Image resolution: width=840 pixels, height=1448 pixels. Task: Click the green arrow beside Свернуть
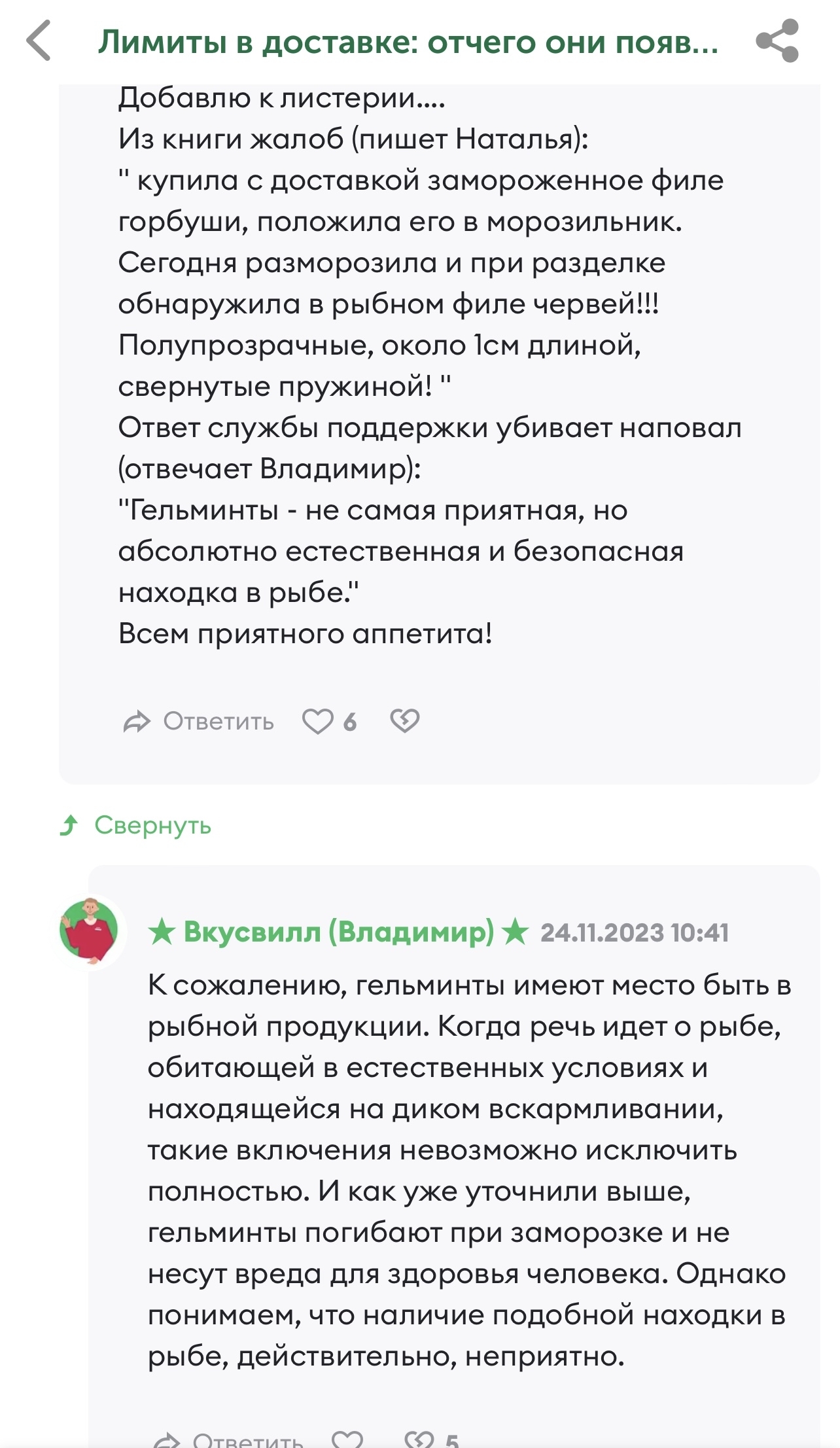[69, 826]
